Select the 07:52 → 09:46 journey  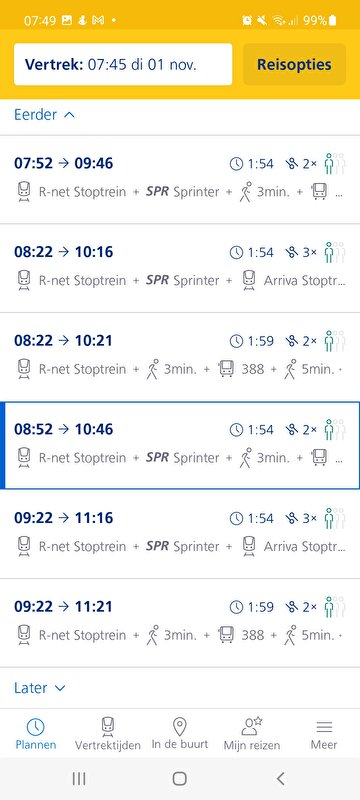tap(180, 180)
